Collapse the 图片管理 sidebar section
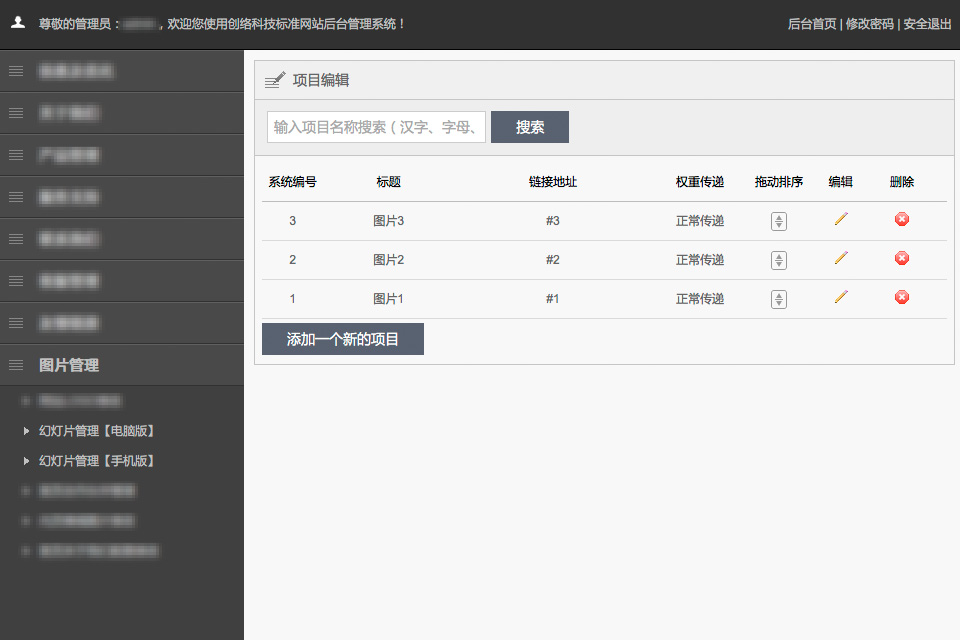The width and height of the screenshot is (960, 640). click(69, 365)
